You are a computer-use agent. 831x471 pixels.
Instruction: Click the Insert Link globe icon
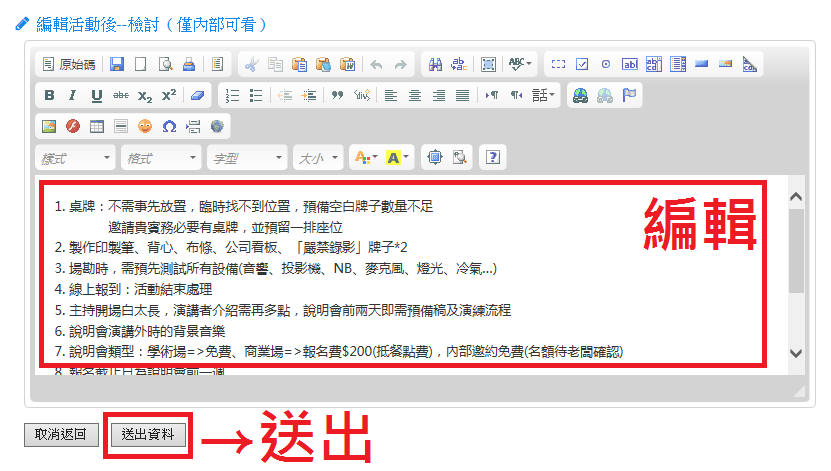click(x=580, y=96)
